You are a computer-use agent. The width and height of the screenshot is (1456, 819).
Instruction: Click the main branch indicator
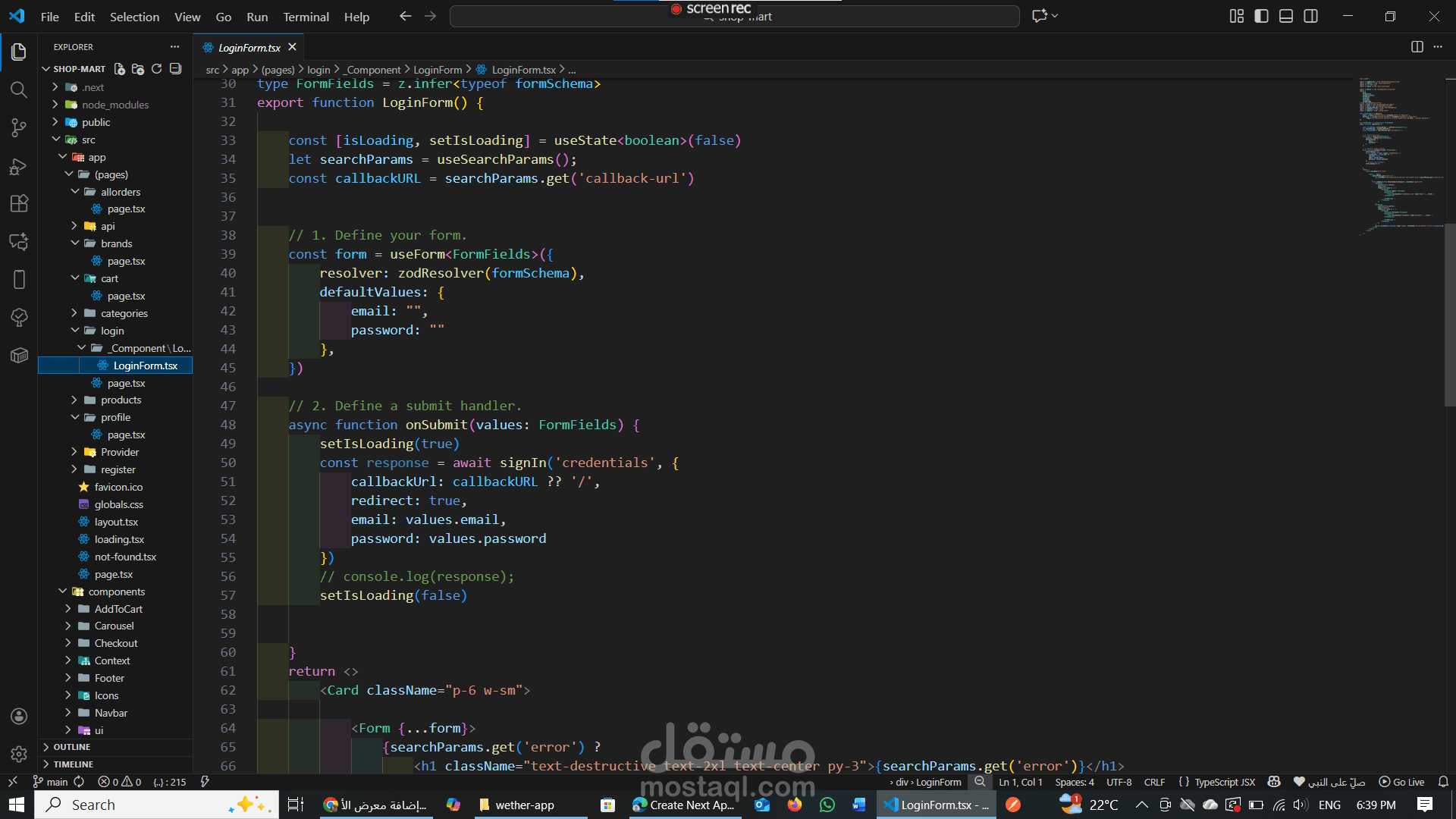point(51,782)
